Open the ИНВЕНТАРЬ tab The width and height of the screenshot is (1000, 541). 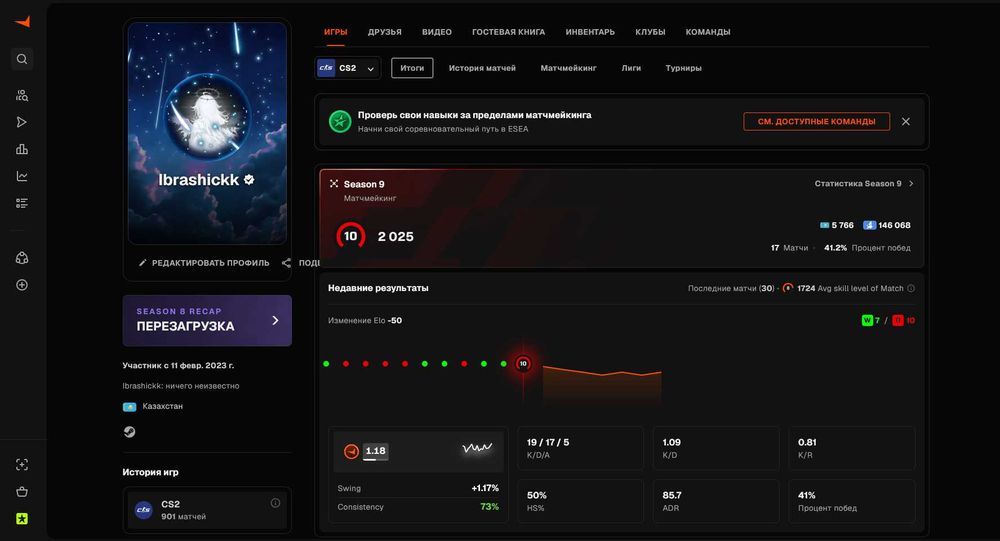tap(590, 32)
